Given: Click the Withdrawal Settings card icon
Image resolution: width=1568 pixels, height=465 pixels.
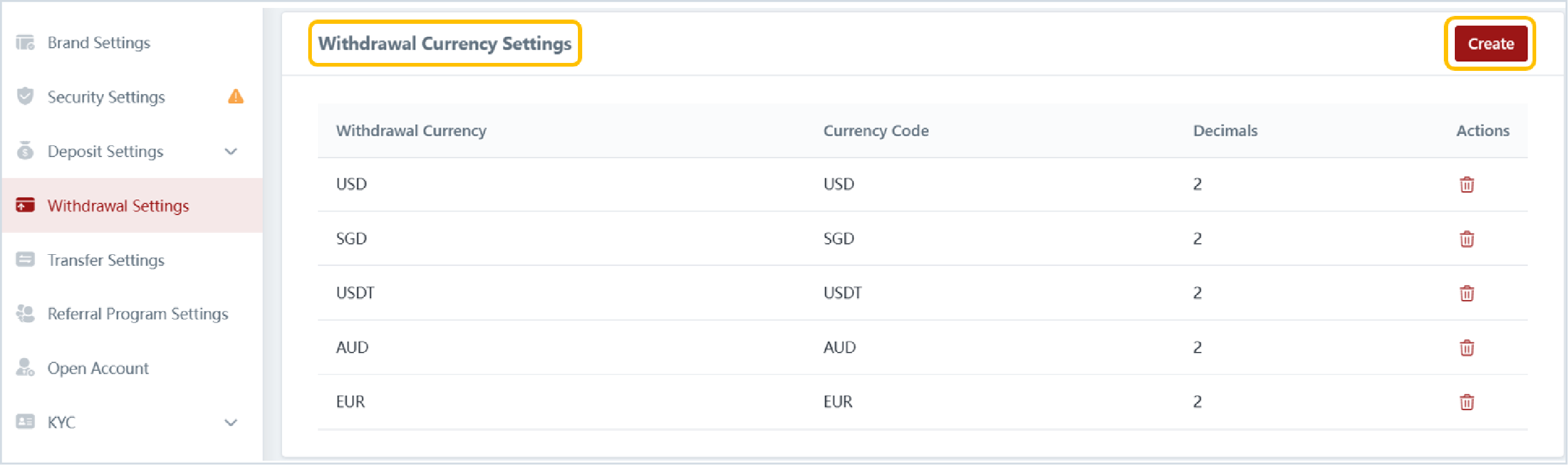Looking at the screenshot, I should [25, 205].
